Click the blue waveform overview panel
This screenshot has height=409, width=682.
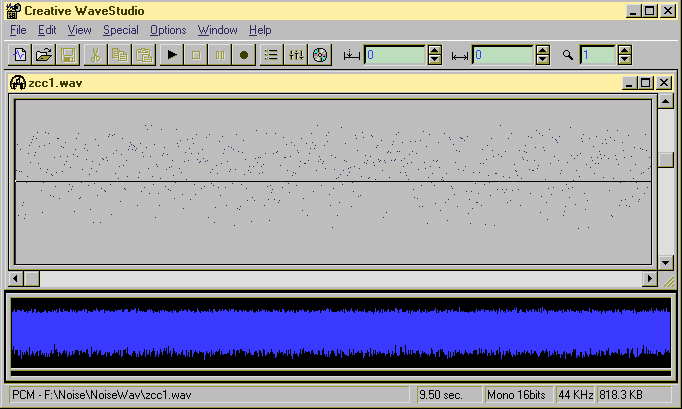coord(341,333)
